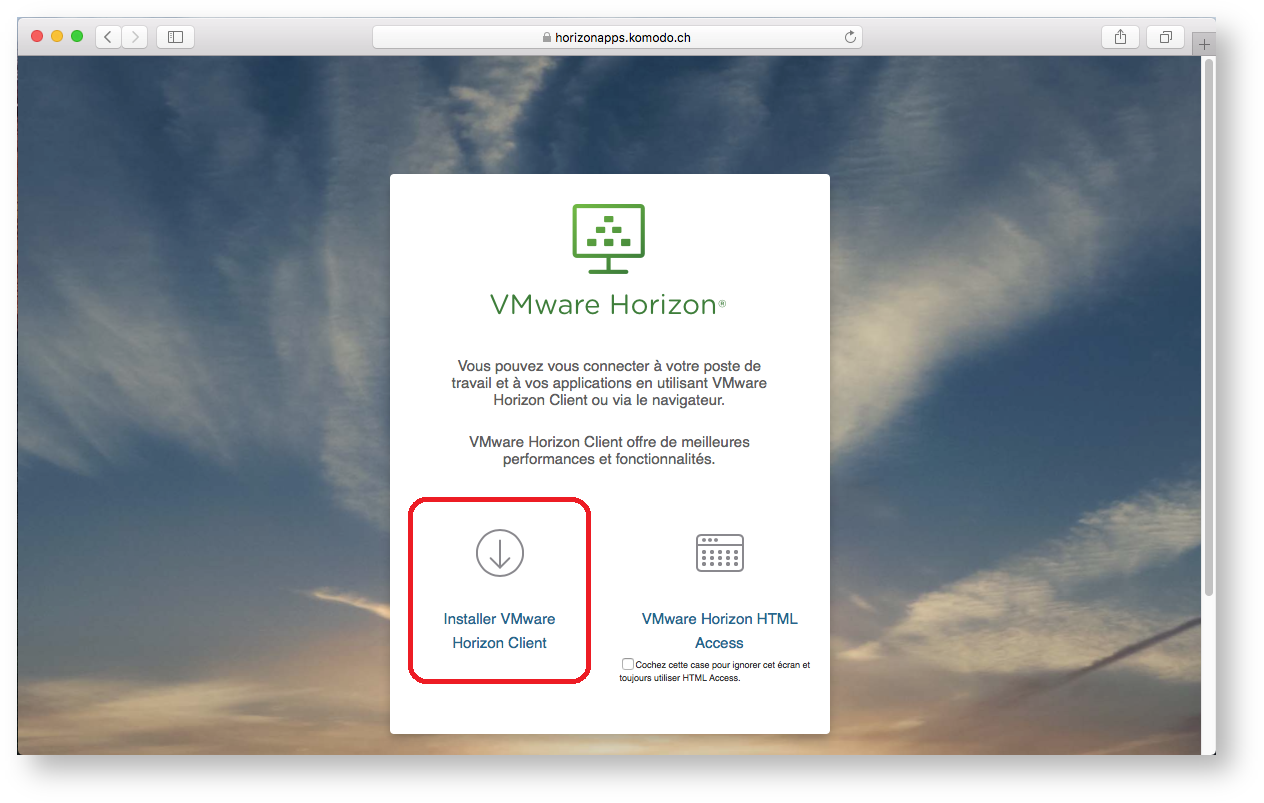Go back with Safari's back arrow
This screenshot has height=803, width=1264.
click(x=108, y=37)
